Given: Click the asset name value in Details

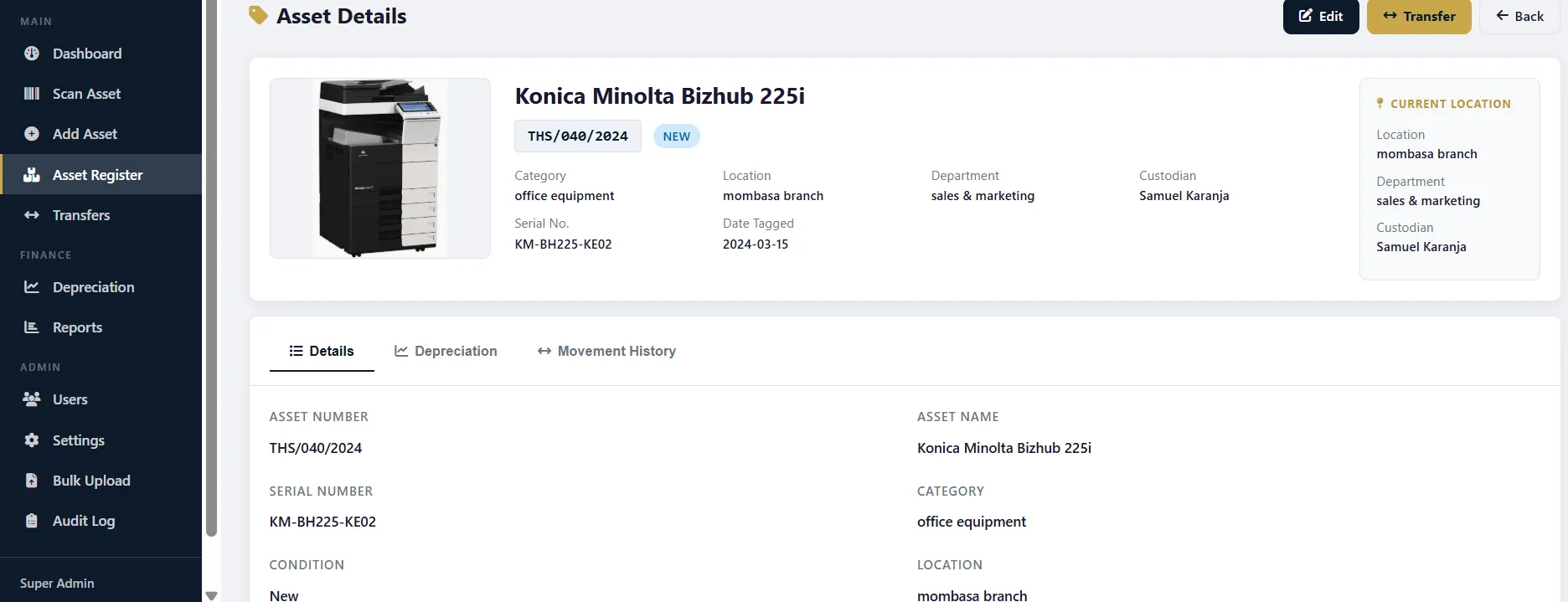Looking at the screenshot, I should click(x=1004, y=448).
